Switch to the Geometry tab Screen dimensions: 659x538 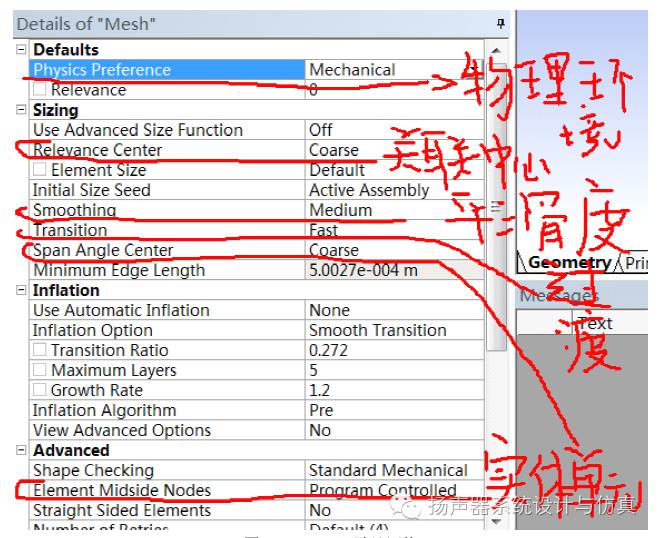[569, 263]
